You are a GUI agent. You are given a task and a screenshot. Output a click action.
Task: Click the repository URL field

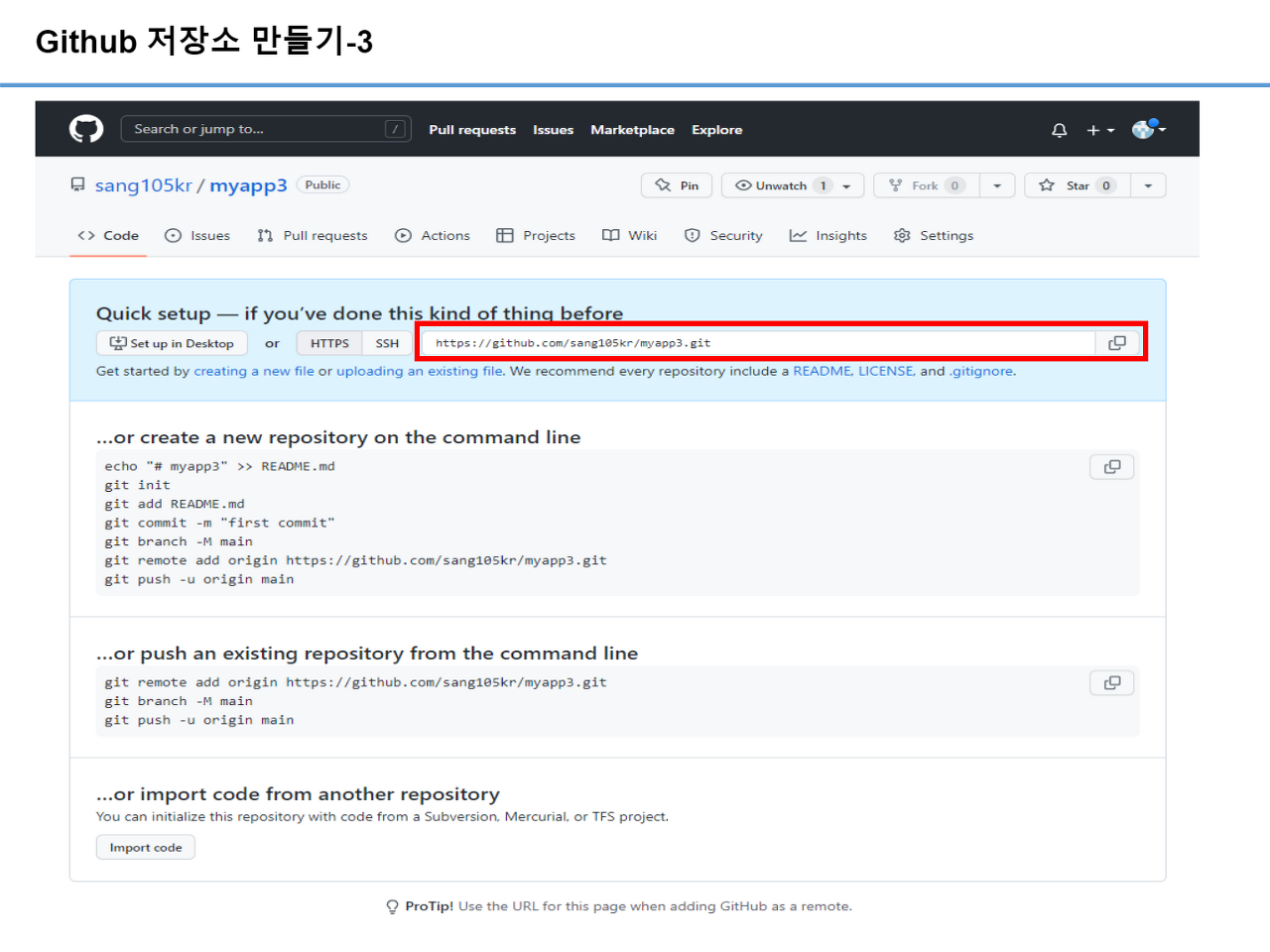tap(758, 343)
